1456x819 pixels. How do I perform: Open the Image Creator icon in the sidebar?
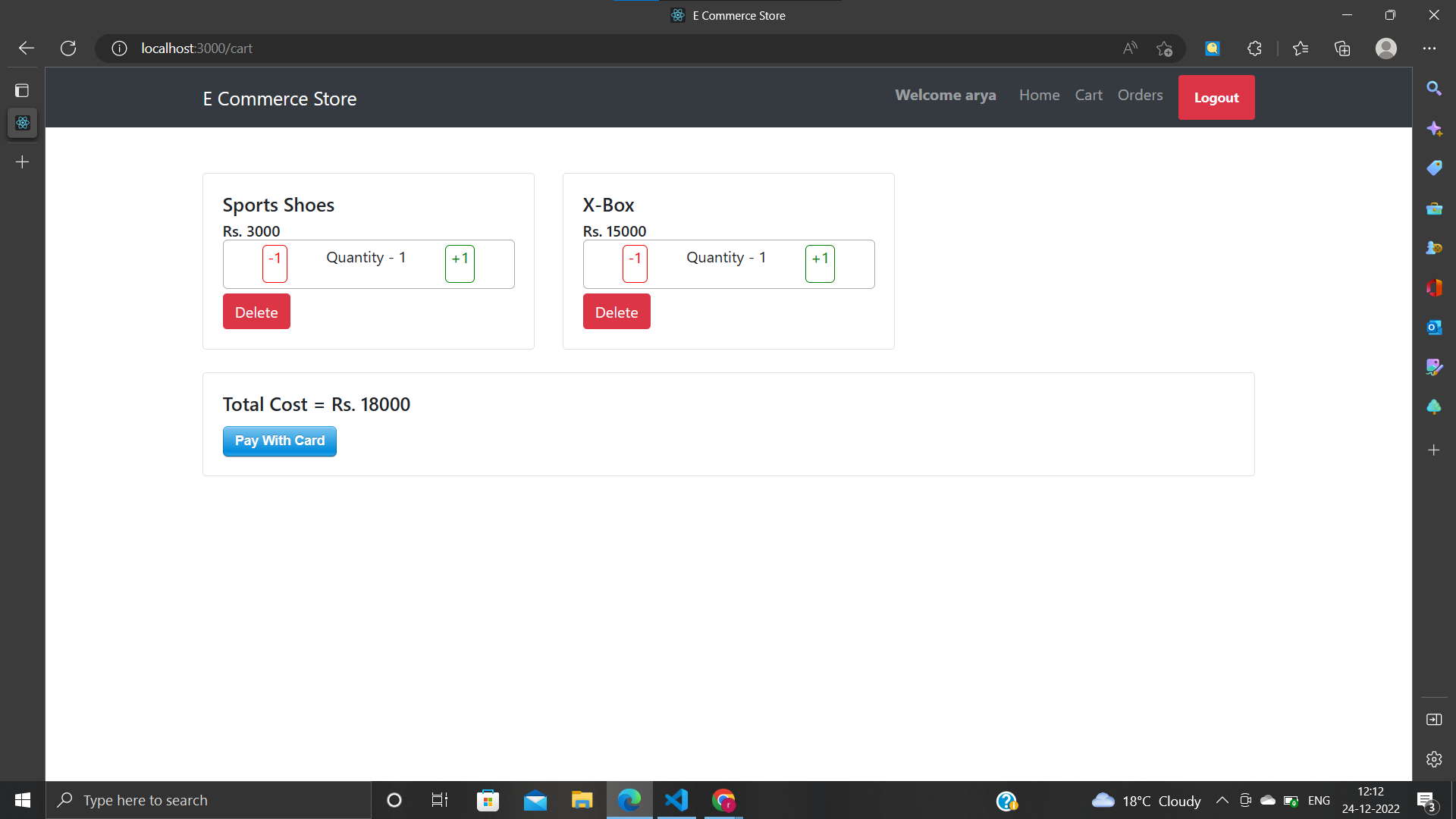1434,367
